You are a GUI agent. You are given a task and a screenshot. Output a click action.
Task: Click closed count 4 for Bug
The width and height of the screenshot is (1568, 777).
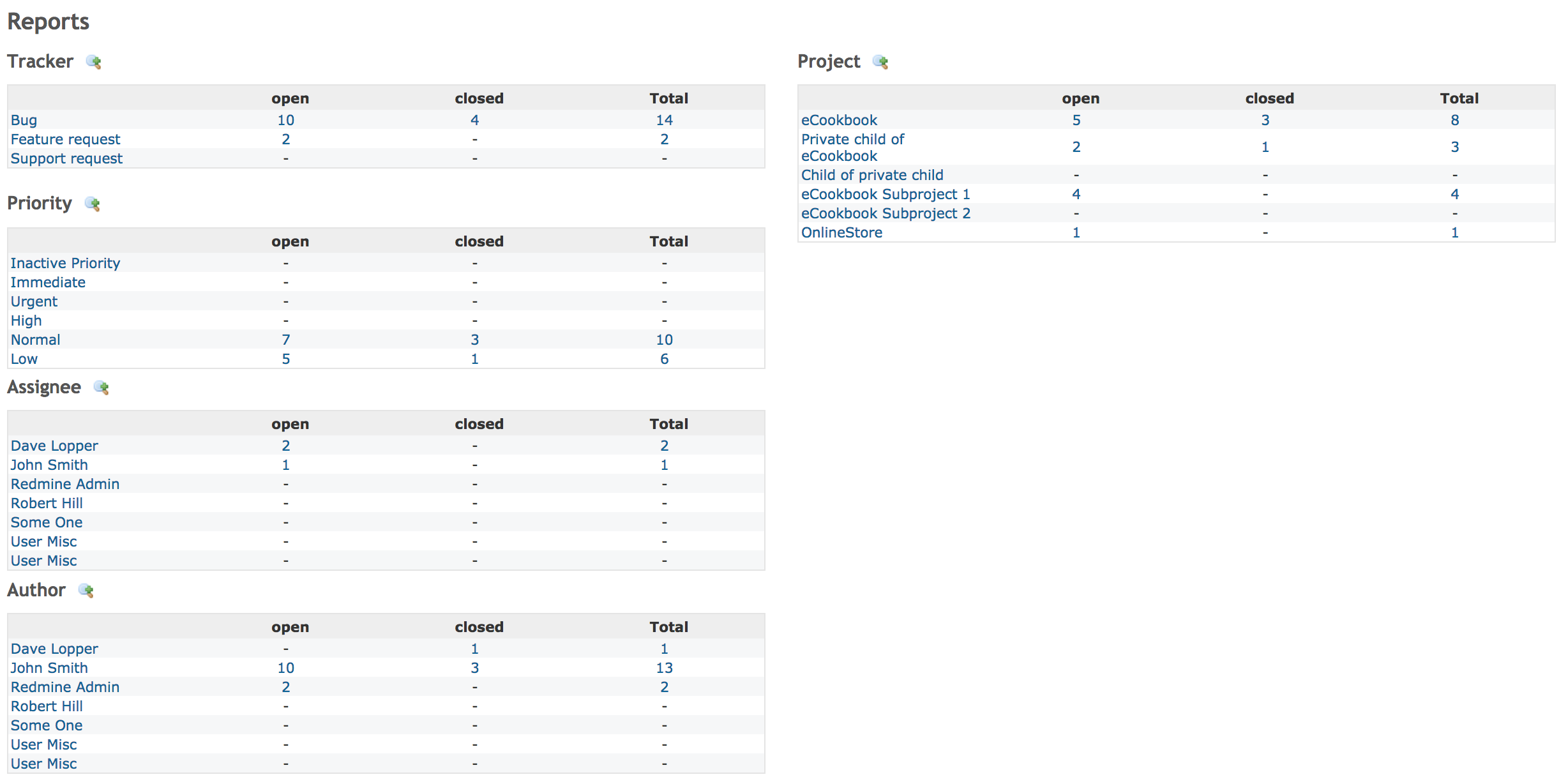pos(475,120)
